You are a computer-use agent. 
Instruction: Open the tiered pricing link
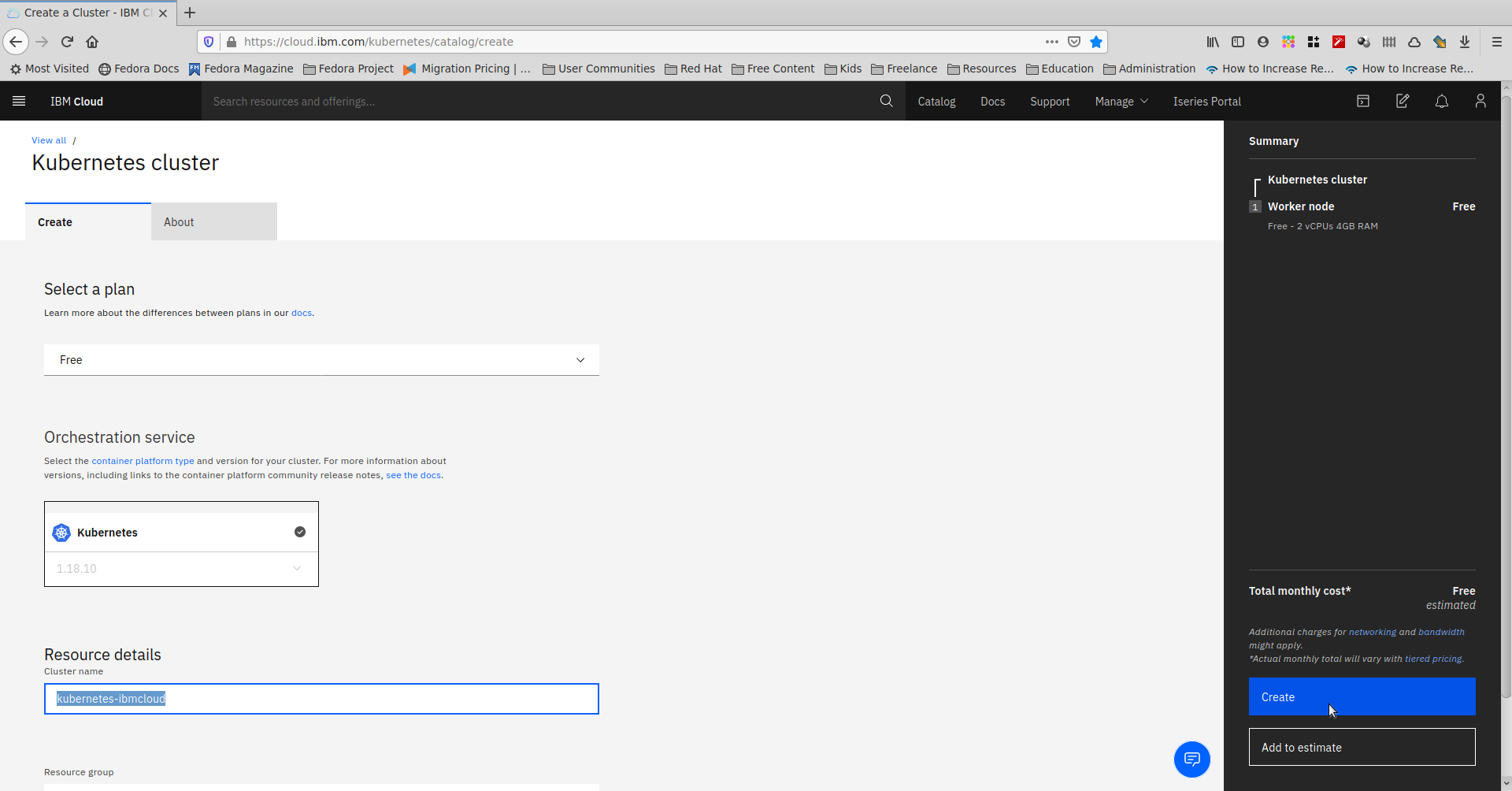pos(1433,659)
